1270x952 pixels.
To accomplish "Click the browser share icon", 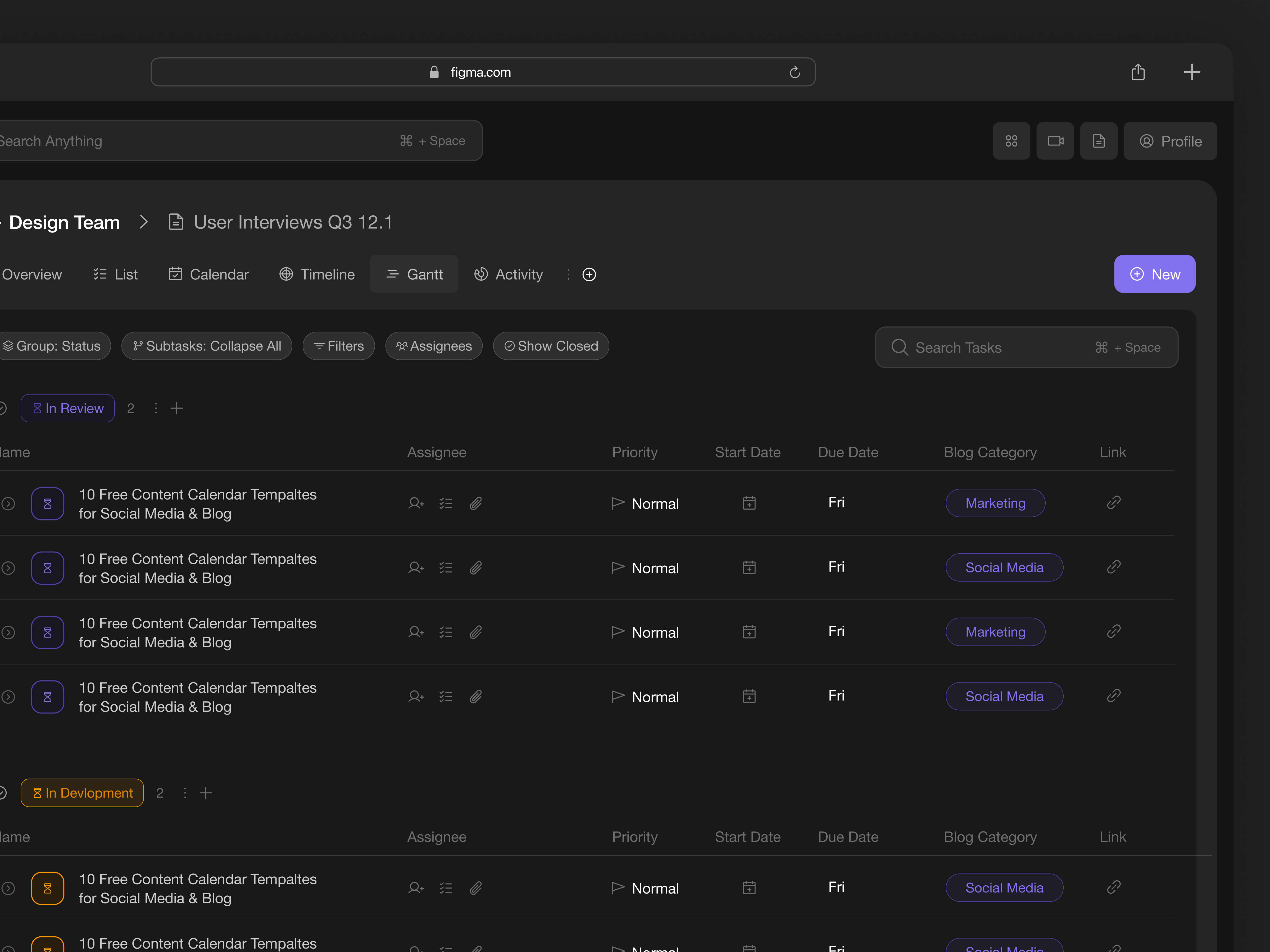I will click(1138, 72).
